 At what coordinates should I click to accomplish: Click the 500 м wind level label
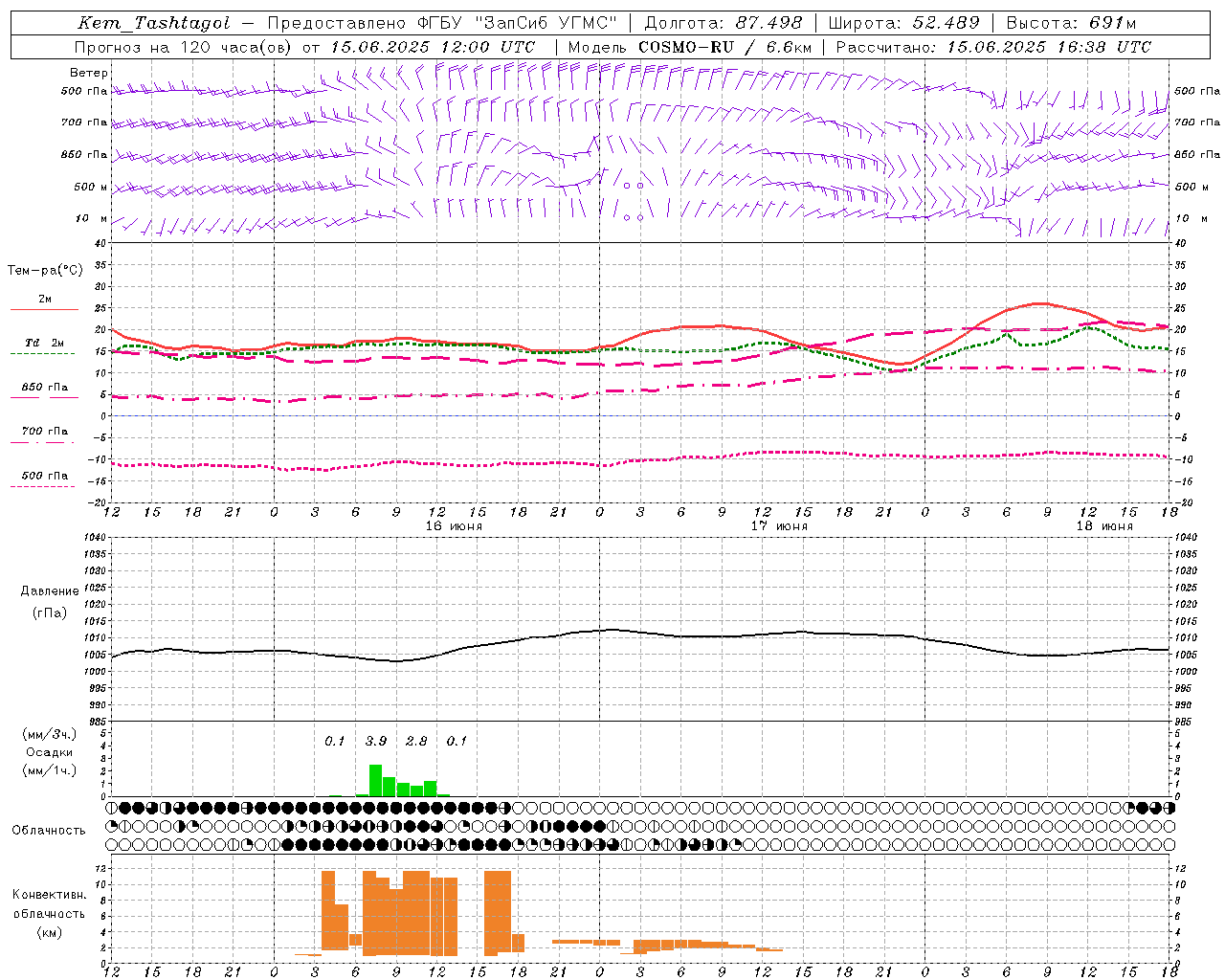[91, 188]
